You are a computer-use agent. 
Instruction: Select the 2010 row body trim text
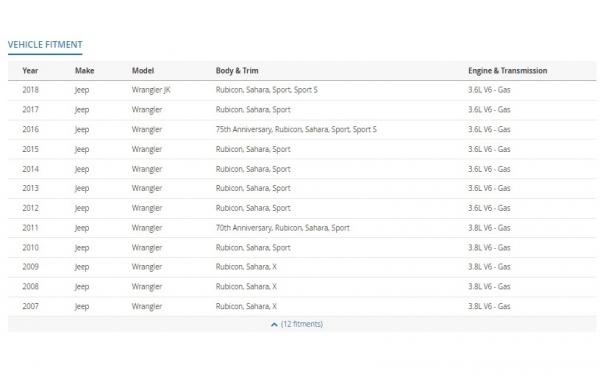(253, 248)
